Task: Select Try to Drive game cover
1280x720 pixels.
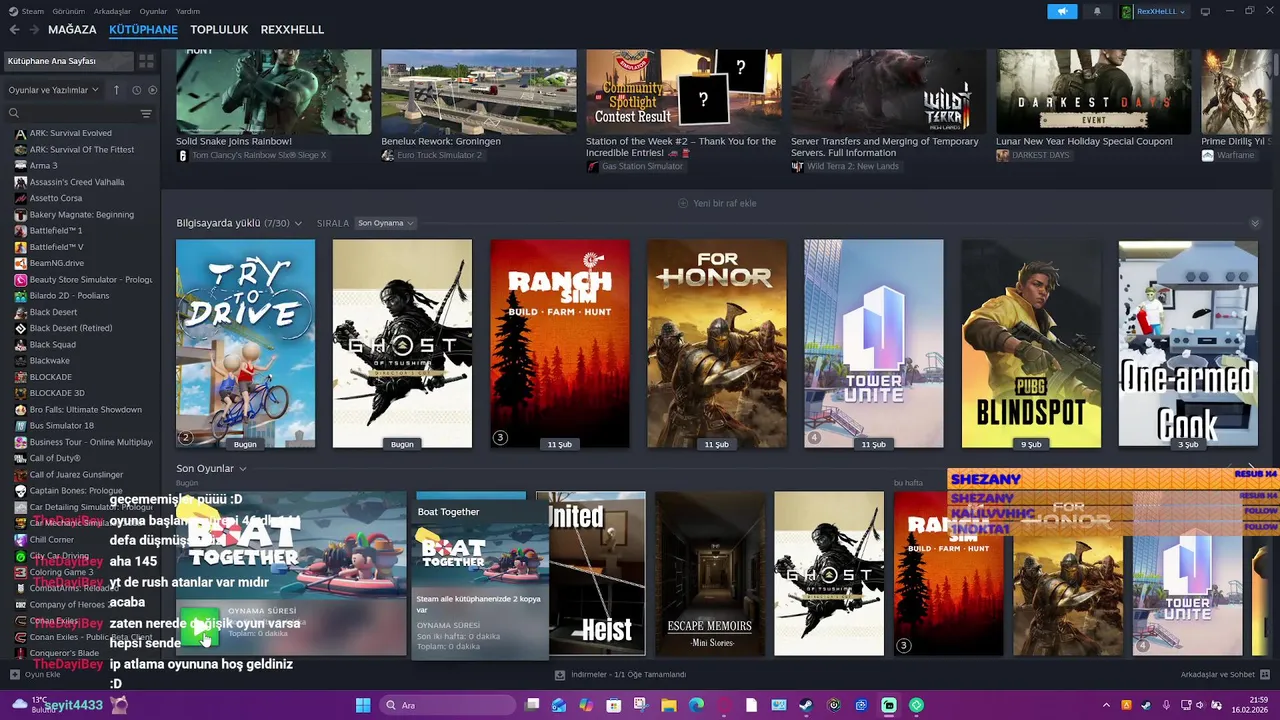Action: click(x=245, y=343)
